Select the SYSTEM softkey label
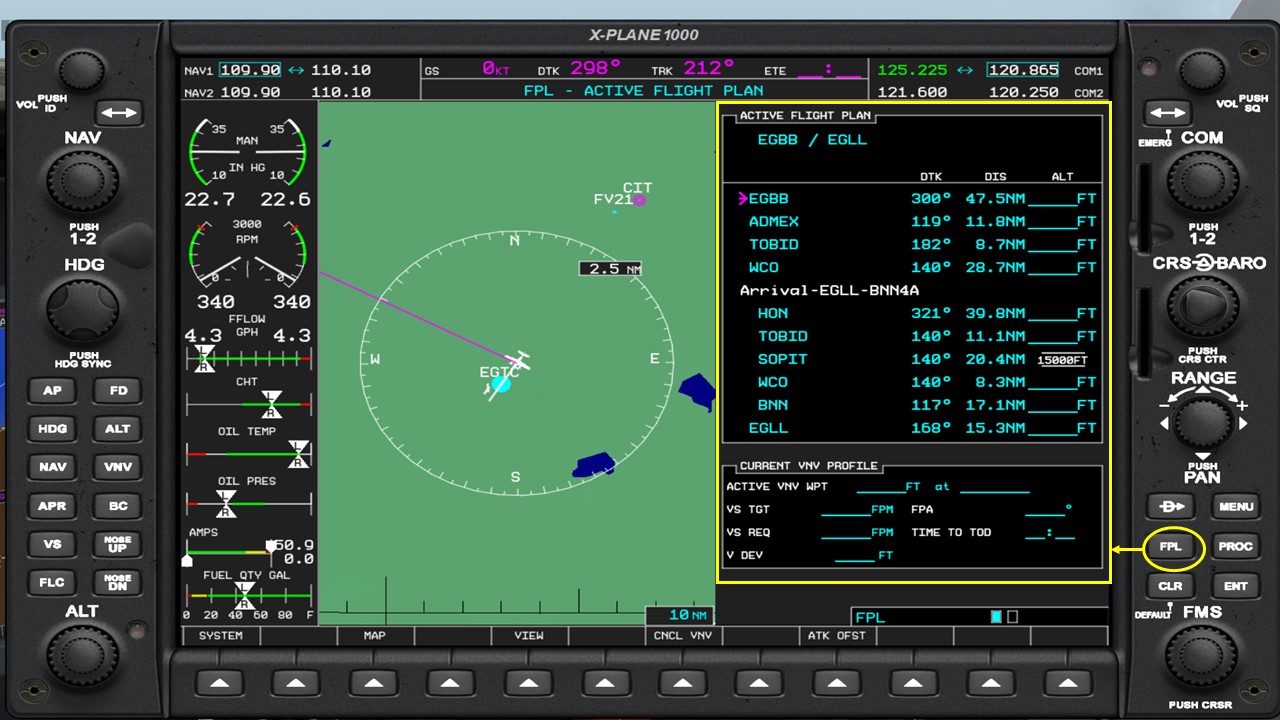1280x720 pixels. [221, 635]
